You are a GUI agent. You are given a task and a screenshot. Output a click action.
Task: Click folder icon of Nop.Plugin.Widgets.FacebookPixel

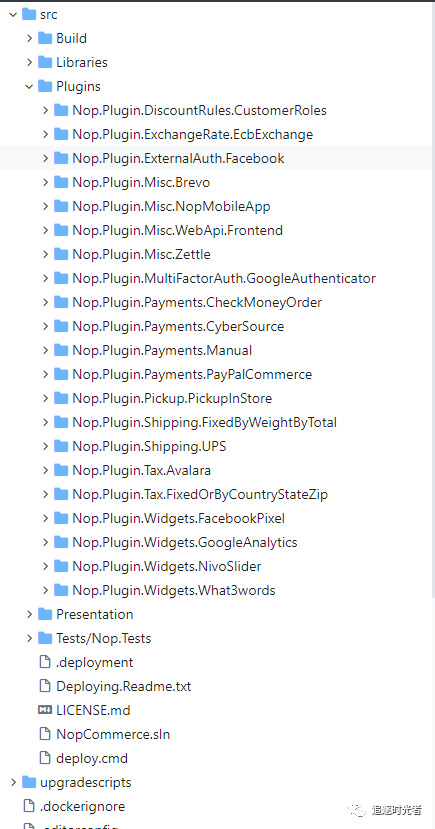point(62,518)
